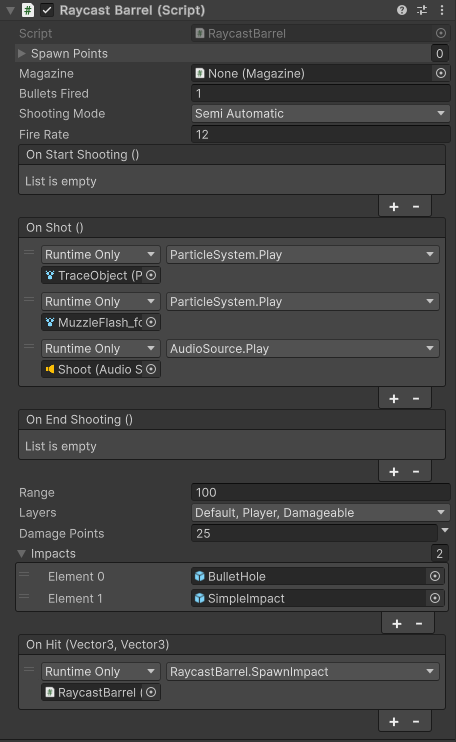Image resolution: width=456 pixels, height=742 pixels.
Task: Open component preset settings icon
Action: (422, 10)
